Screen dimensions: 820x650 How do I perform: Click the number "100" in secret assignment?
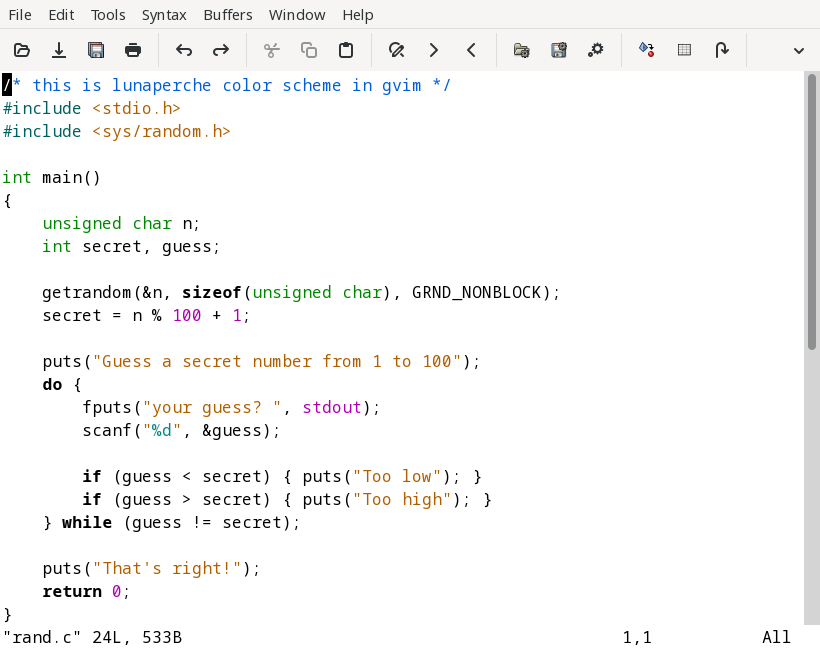click(187, 315)
